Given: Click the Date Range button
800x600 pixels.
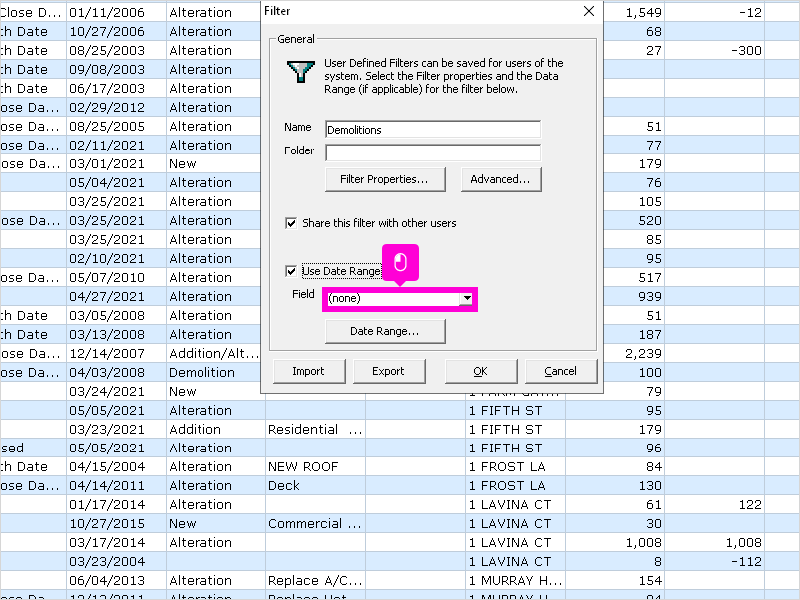Looking at the screenshot, I should click(x=385, y=331).
